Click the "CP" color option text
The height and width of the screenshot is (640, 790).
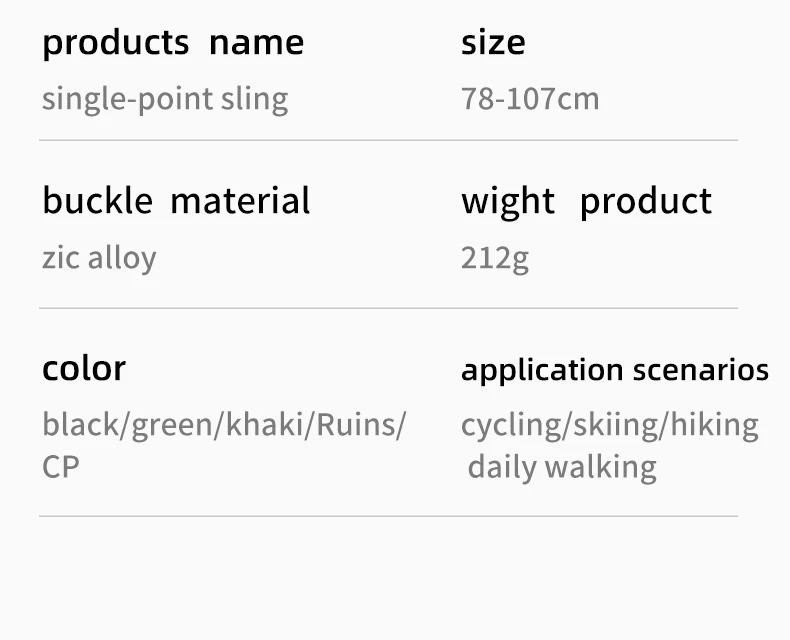point(61,467)
